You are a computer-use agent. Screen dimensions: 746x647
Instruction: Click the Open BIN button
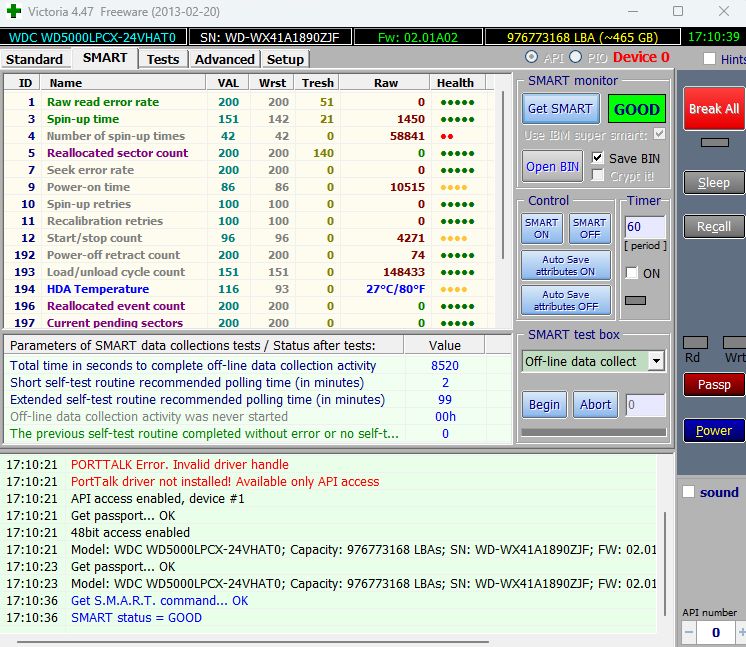[x=552, y=167]
